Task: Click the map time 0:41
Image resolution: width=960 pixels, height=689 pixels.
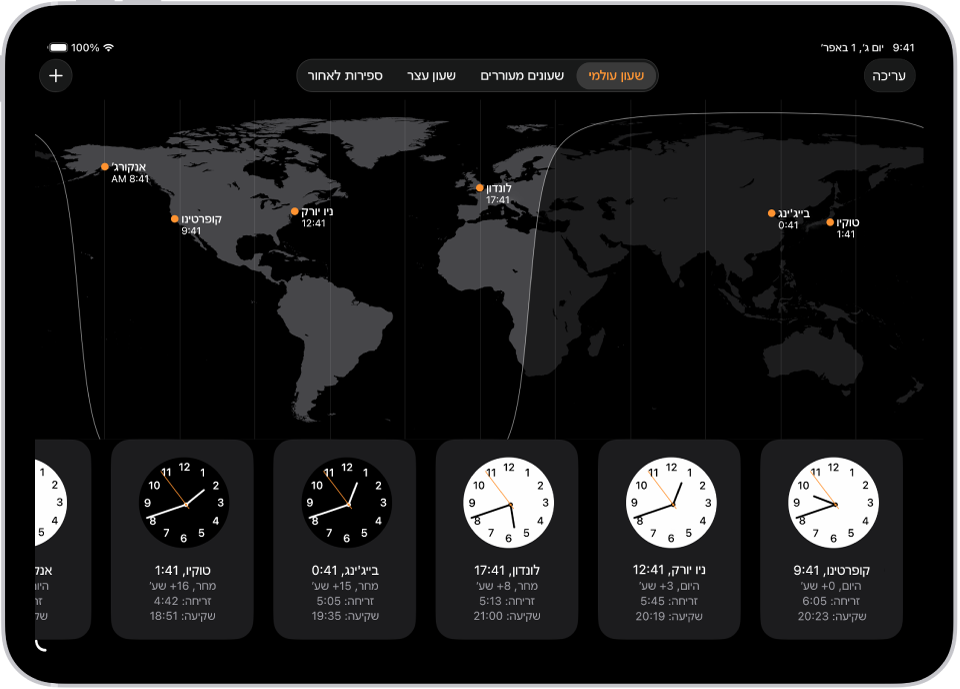Action: [788, 225]
